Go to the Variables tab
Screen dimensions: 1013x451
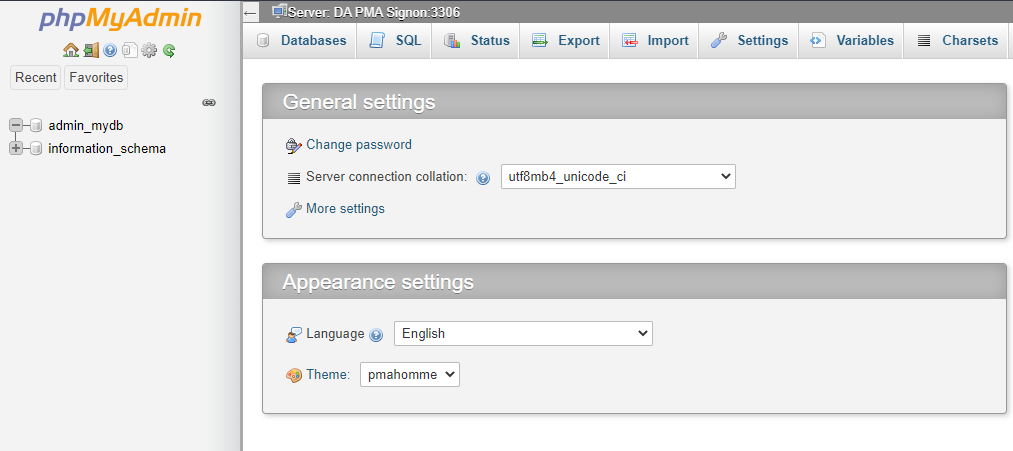(x=851, y=40)
